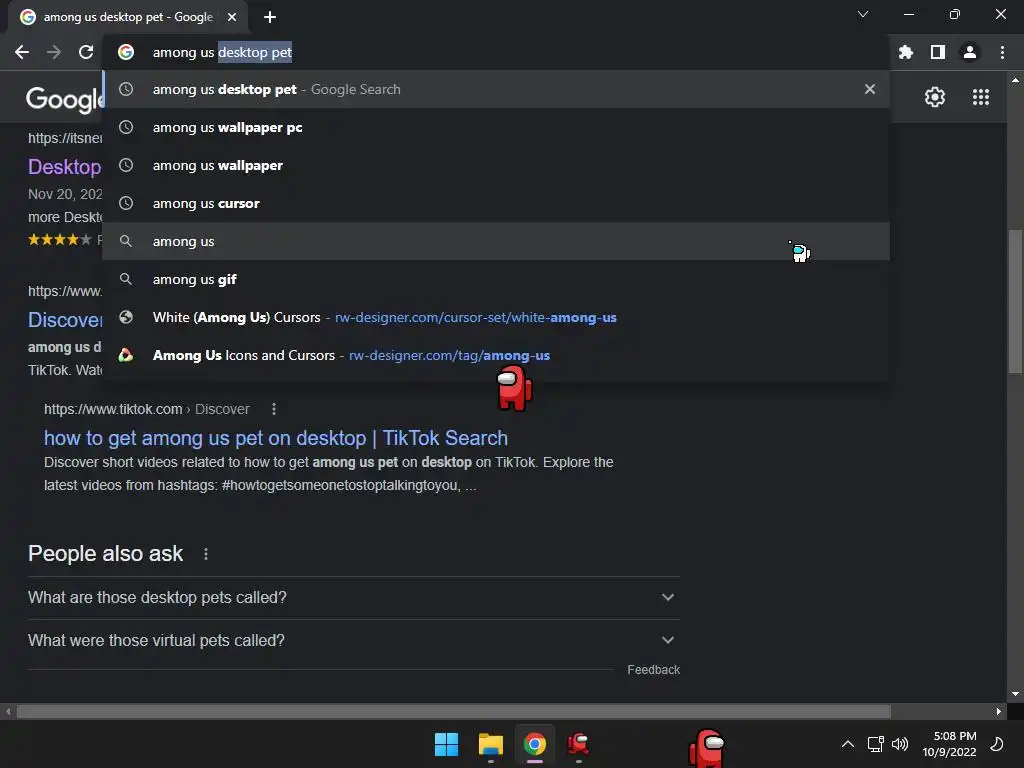Open the Among Us pet taskbar app

coord(578,744)
